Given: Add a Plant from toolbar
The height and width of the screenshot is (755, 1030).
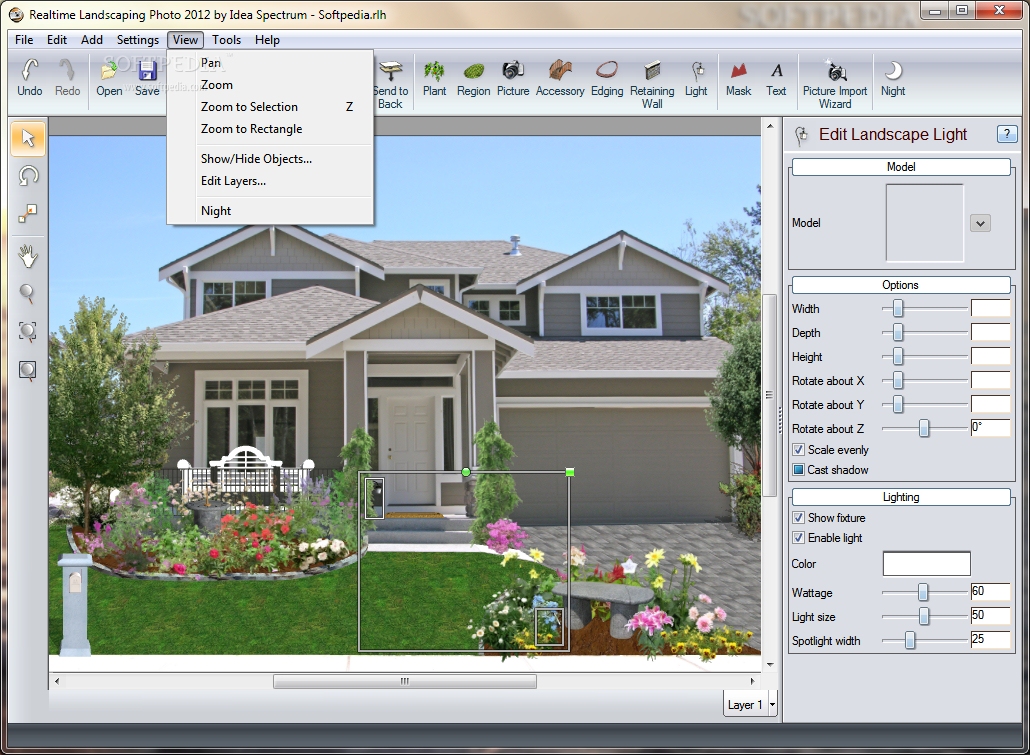Looking at the screenshot, I should click(434, 78).
